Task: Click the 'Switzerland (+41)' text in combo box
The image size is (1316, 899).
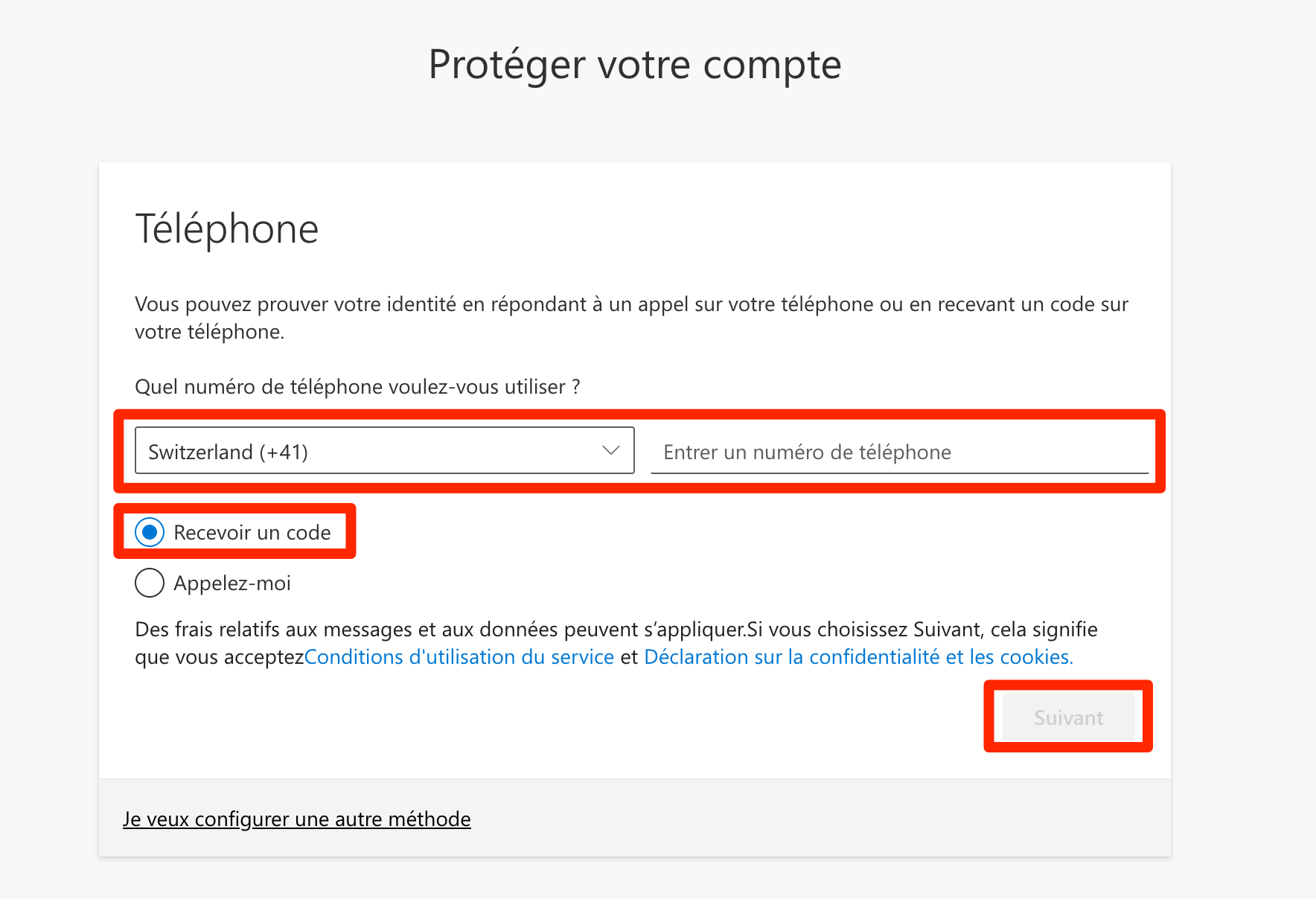Action: point(228,452)
